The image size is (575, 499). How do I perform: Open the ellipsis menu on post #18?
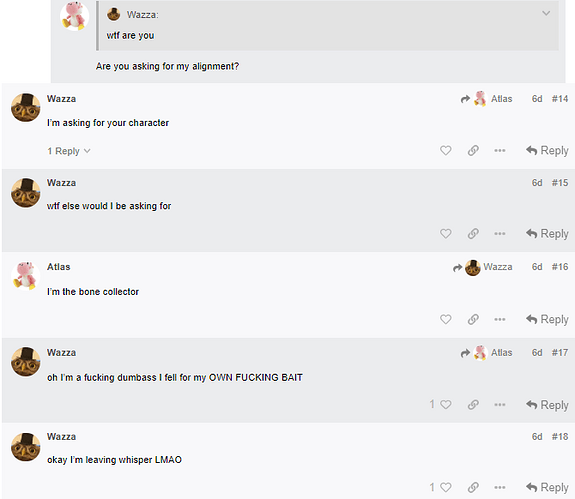click(499, 487)
